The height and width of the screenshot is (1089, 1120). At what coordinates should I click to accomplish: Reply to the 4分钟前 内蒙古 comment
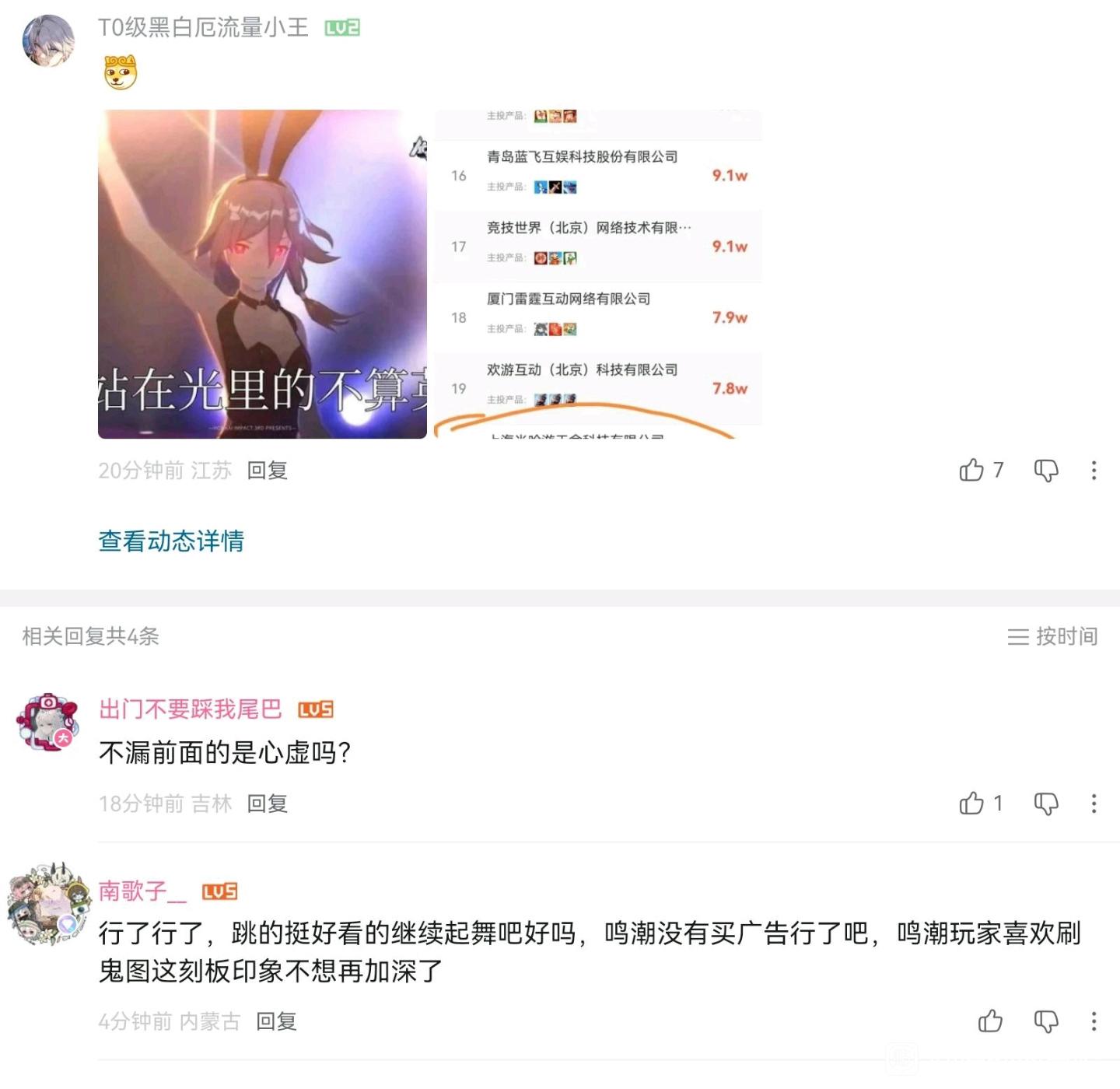point(277,1021)
